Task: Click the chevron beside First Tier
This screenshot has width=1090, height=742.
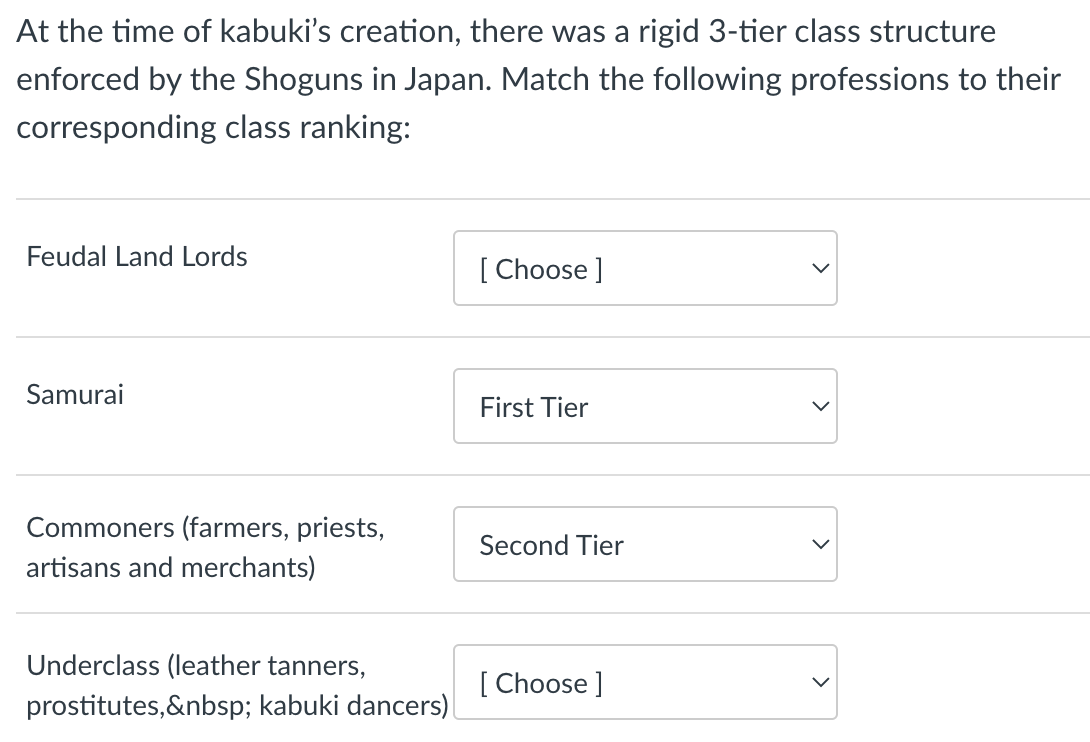Action: click(819, 406)
